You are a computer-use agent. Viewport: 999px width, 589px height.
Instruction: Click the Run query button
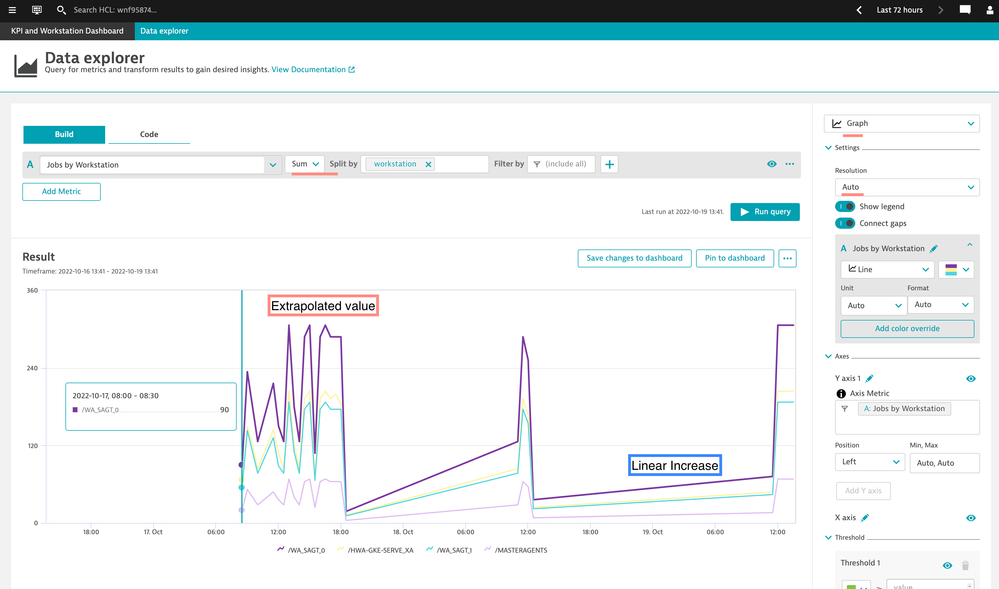[765, 212]
